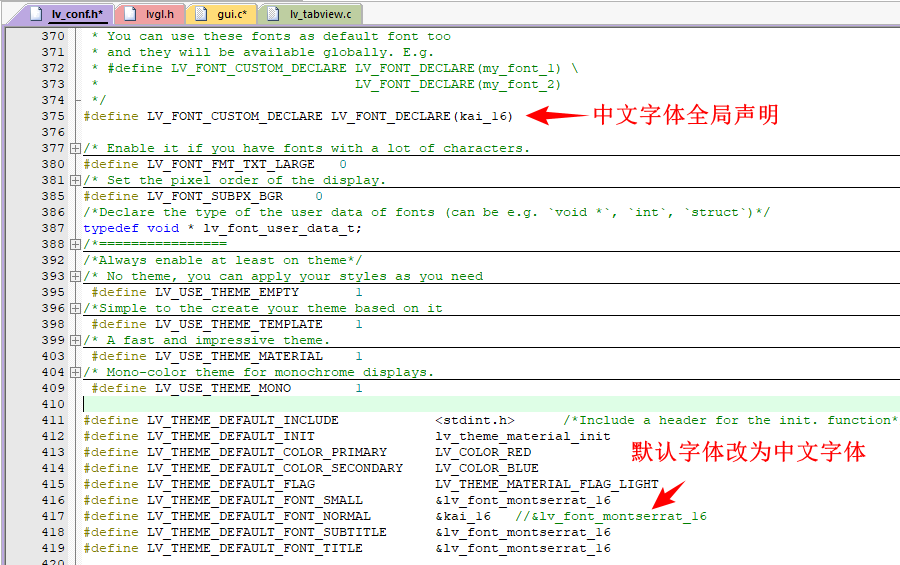Screen dimensions: 900x565
Task: Expand the folded block at line 377
Action: point(75,148)
